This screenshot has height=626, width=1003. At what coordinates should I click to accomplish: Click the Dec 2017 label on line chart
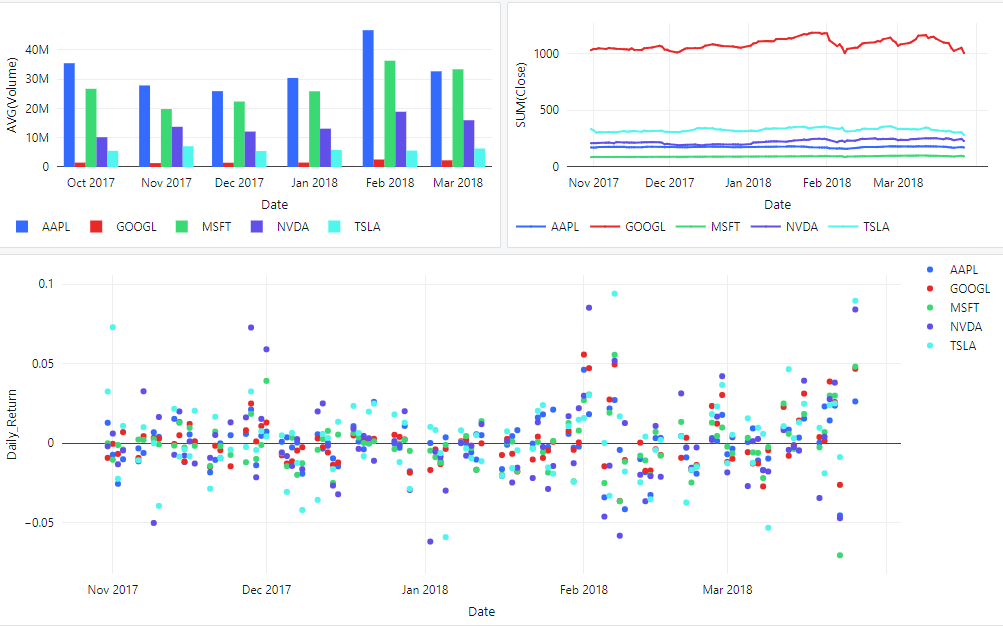coord(670,183)
